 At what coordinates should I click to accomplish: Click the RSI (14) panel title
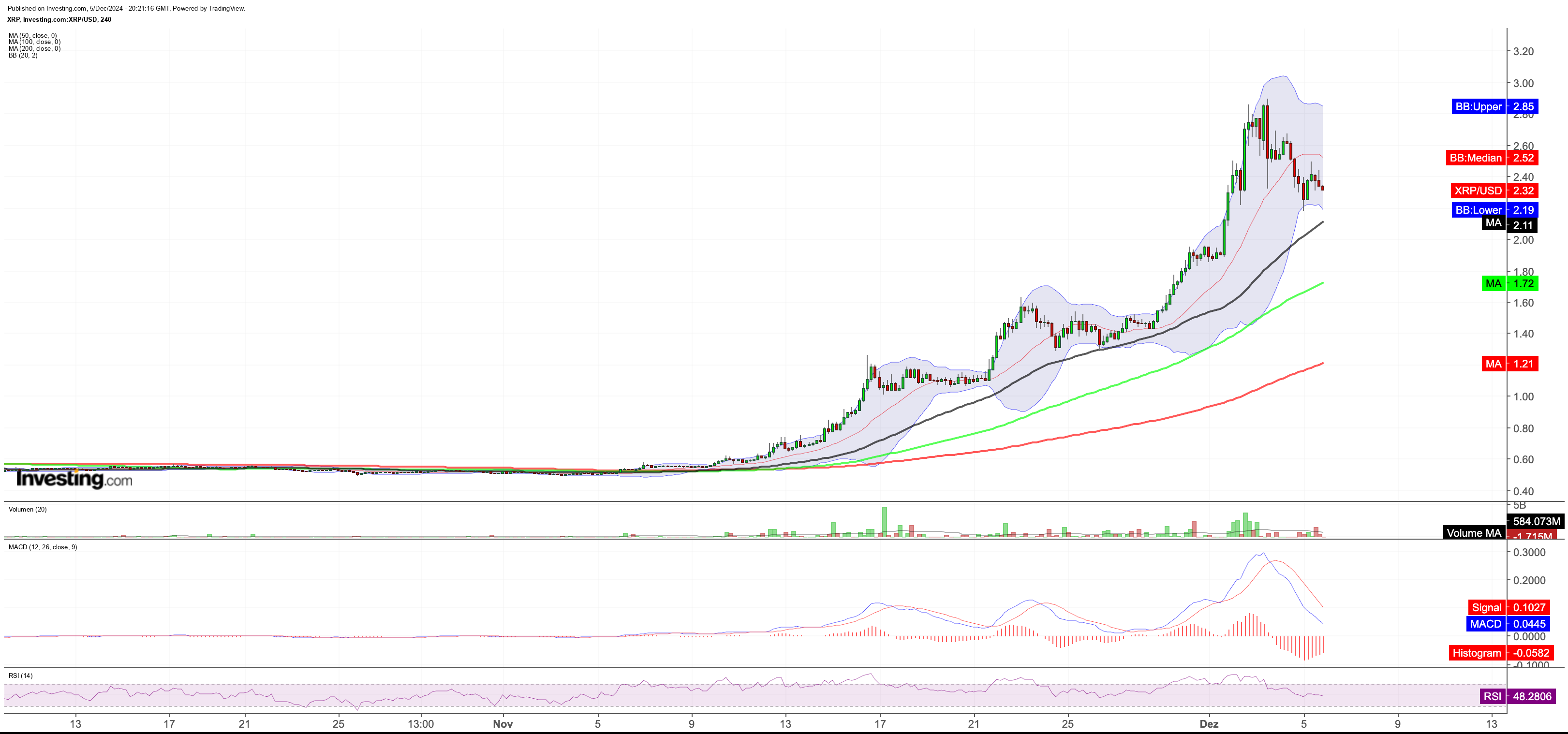(21, 675)
